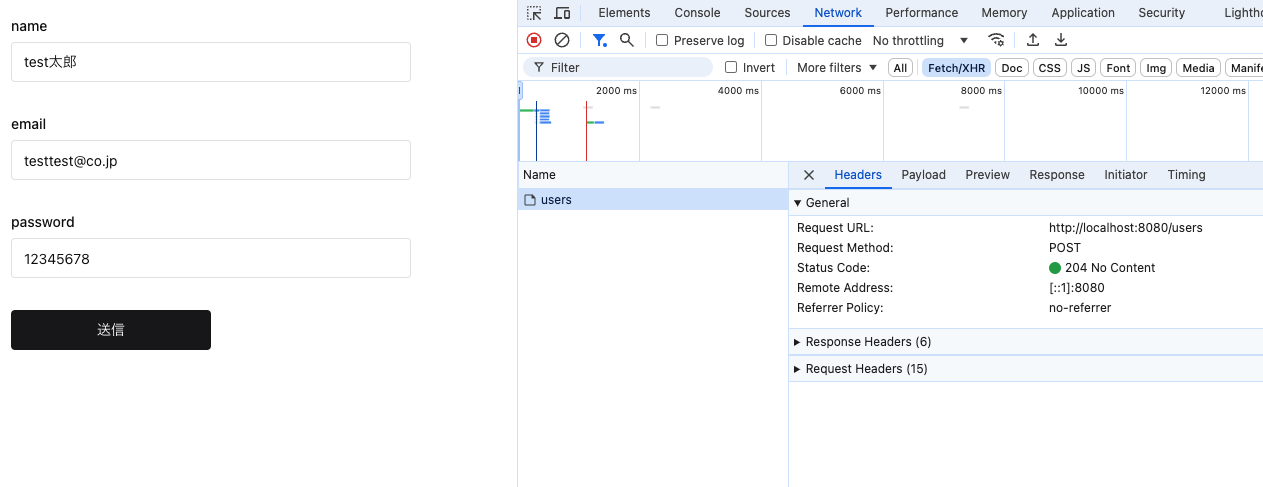Select the Fetch/XHR type filter
Image resolution: width=1263 pixels, height=487 pixels.
pos(956,68)
